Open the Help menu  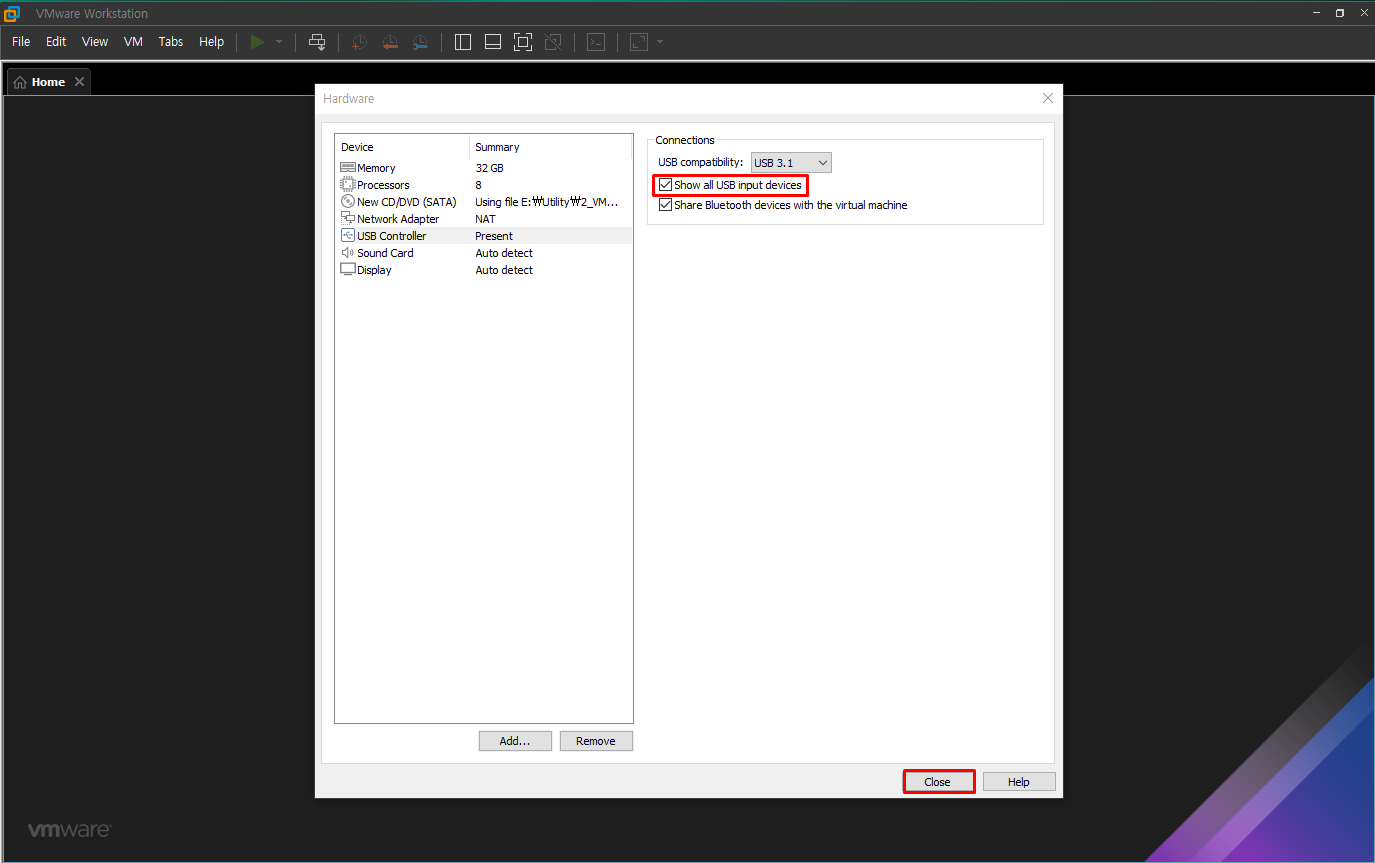point(212,42)
